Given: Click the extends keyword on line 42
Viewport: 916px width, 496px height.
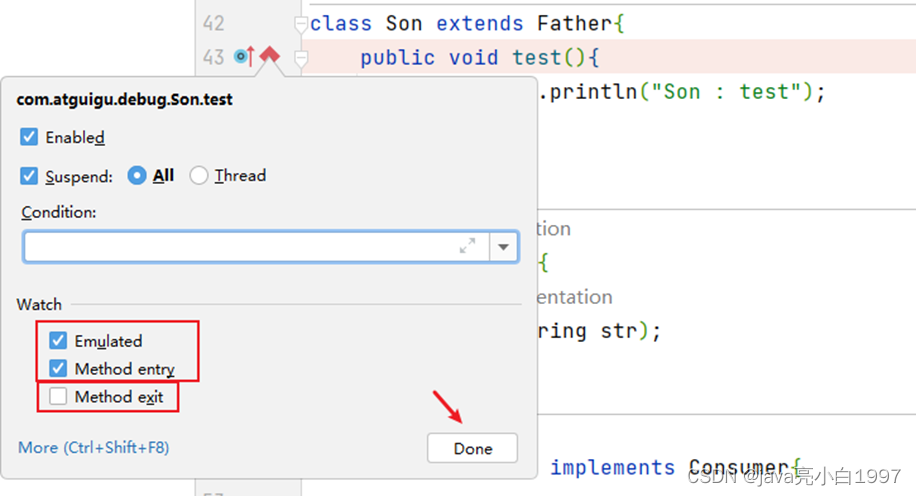Looking at the screenshot, I should point(480,23).
